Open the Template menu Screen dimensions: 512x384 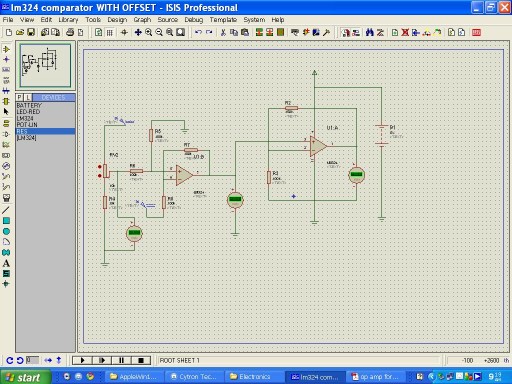click(223, 20)
